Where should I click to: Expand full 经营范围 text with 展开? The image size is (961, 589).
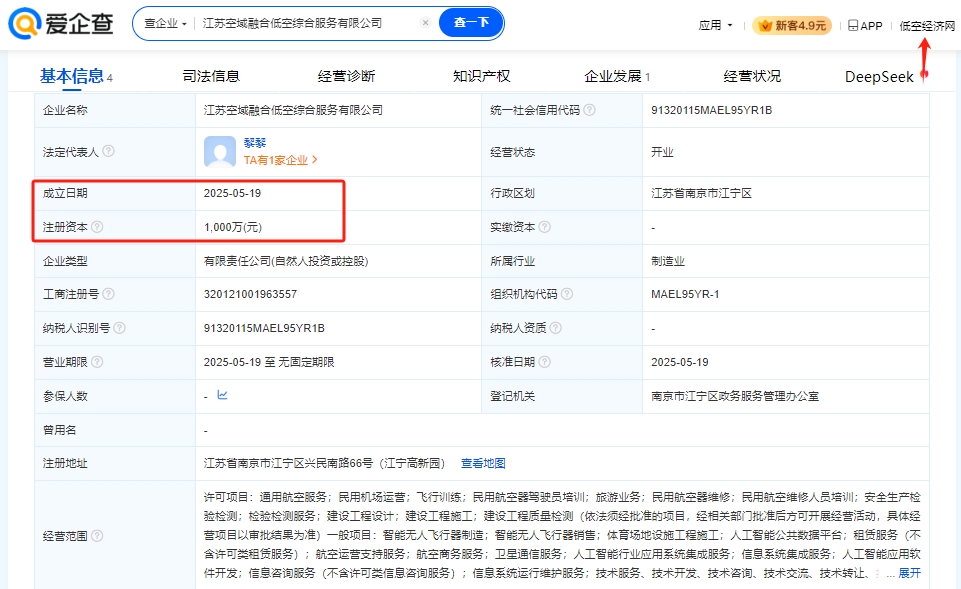(x=909, y=573)
